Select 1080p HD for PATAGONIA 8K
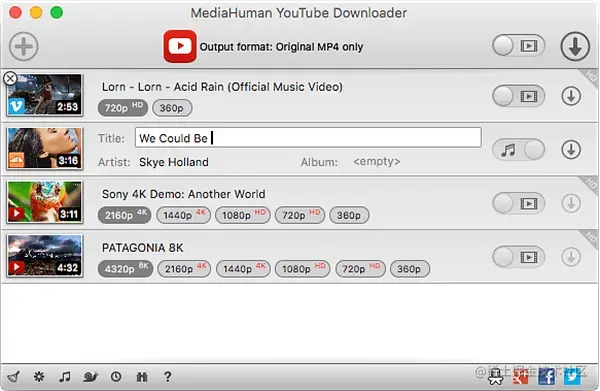This screenshot has width=600, height=391. (x=302, y=269)
